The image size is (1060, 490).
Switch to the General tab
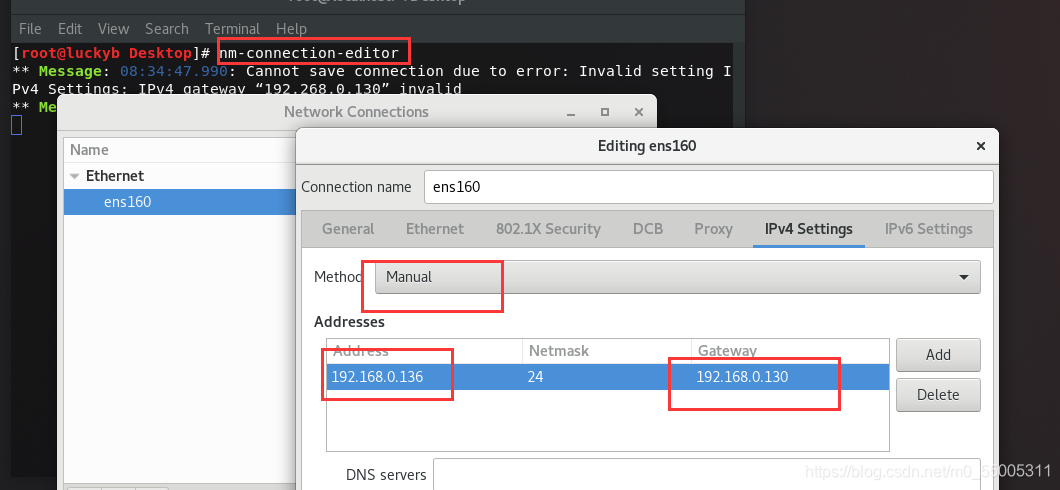(347, 229)
